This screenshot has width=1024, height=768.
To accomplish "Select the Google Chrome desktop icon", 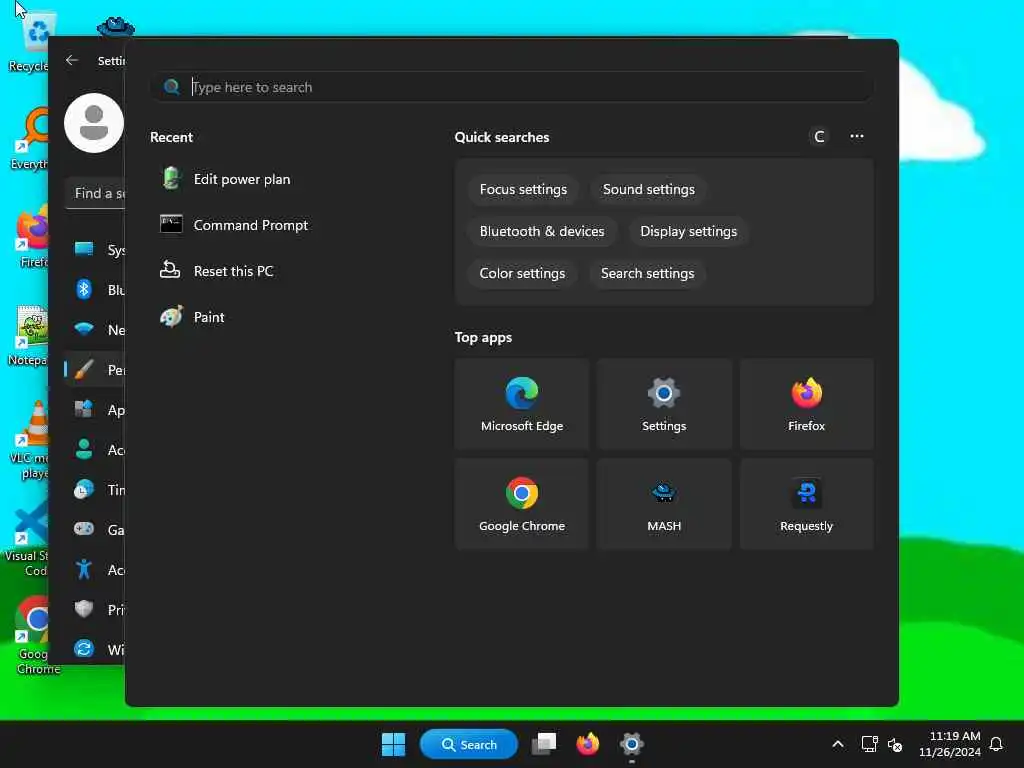I will click(x=34, y=635).
